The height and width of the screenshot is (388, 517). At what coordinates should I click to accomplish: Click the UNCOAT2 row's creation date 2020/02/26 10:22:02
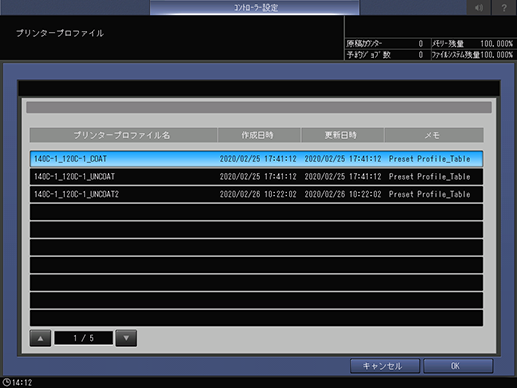tap(258, 194)
